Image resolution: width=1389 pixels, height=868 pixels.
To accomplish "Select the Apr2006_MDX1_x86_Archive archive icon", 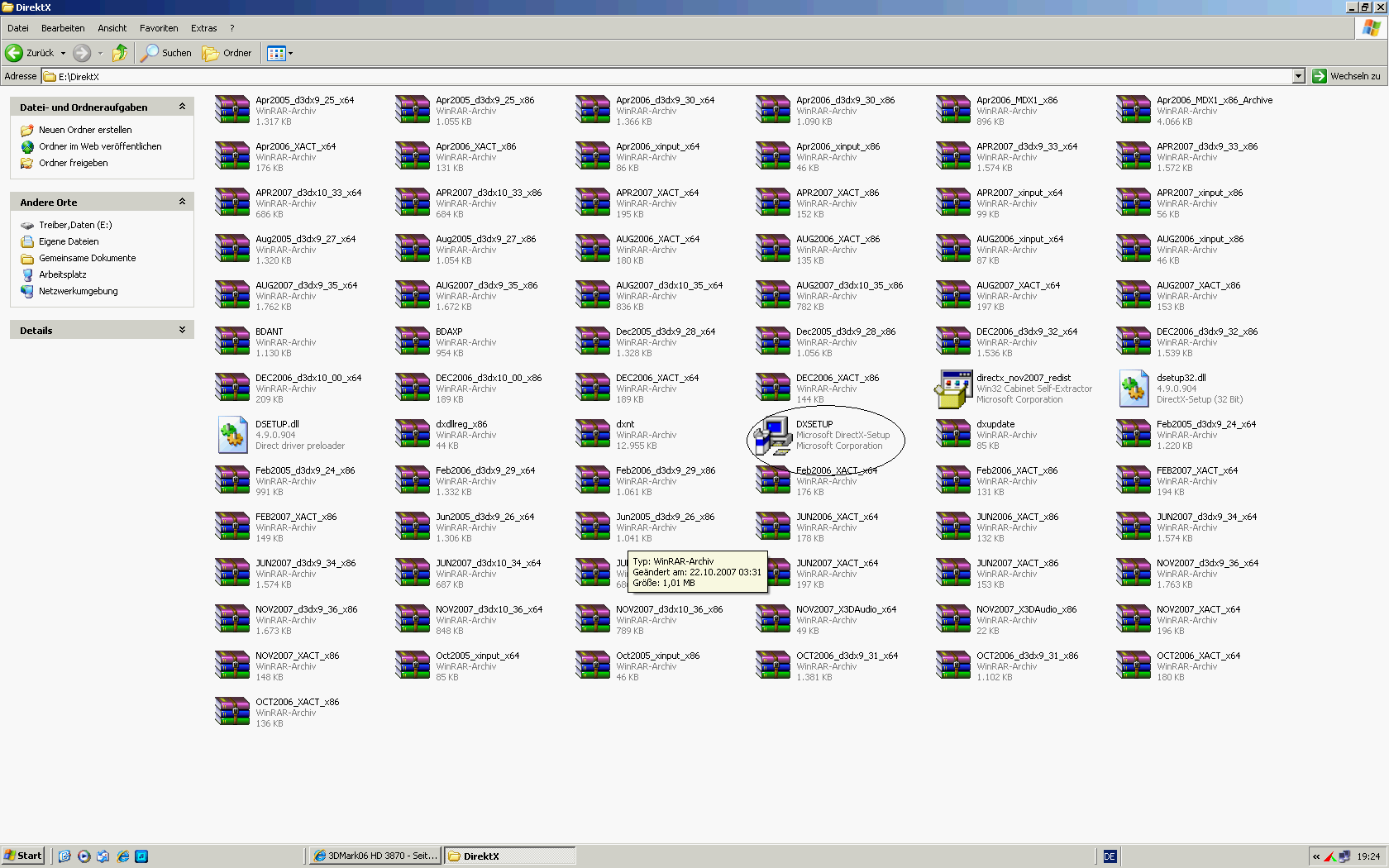I will click(x=1134, y=110).
